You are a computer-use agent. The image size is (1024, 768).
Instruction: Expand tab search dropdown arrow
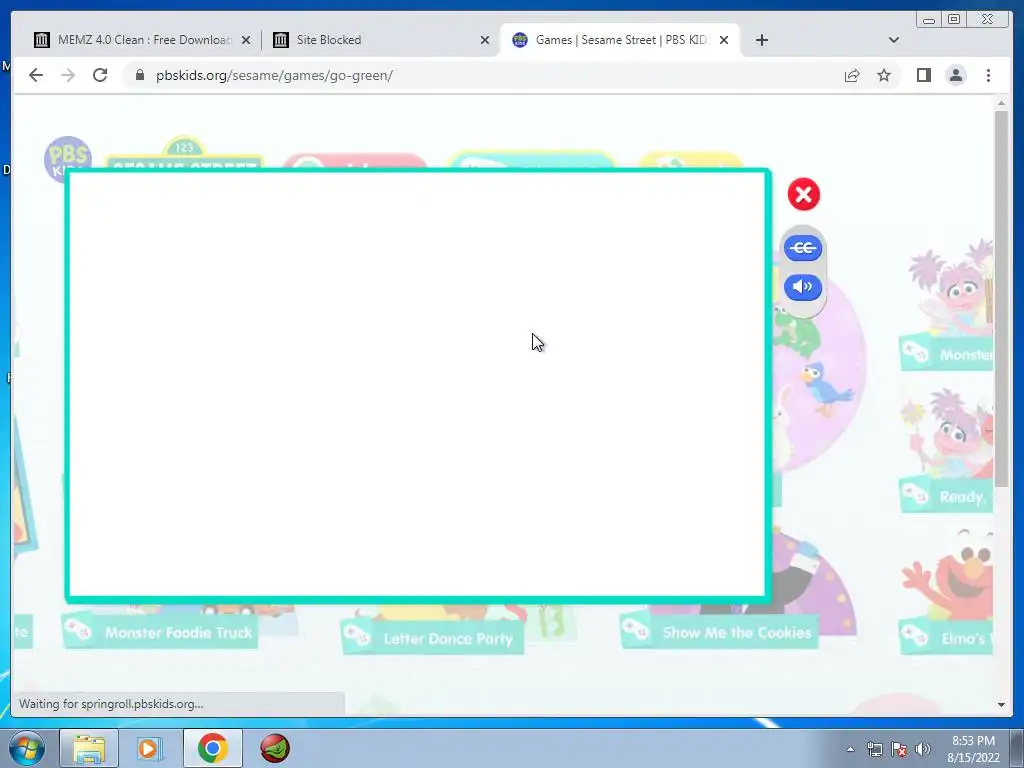coord(893,40)
